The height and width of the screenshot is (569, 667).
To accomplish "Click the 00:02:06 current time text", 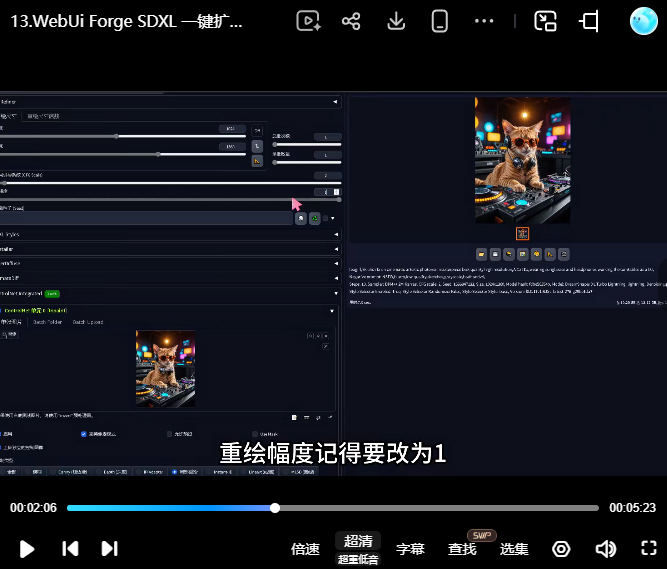I will point(33,508).
